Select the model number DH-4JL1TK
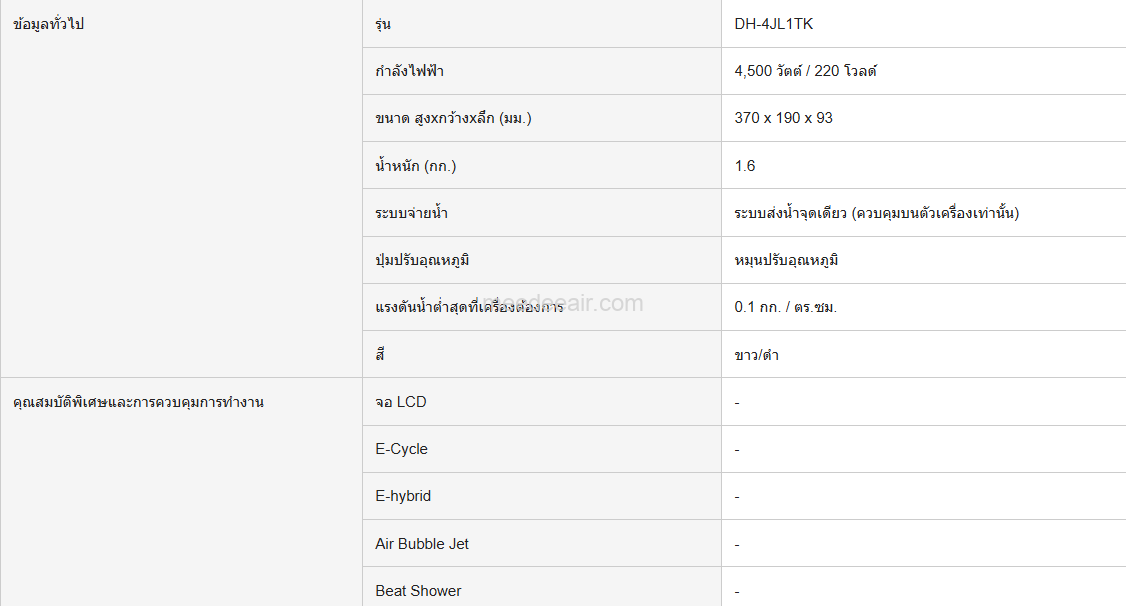The image size is (1126, 606). pyautogui.click(x=773, y=24)
